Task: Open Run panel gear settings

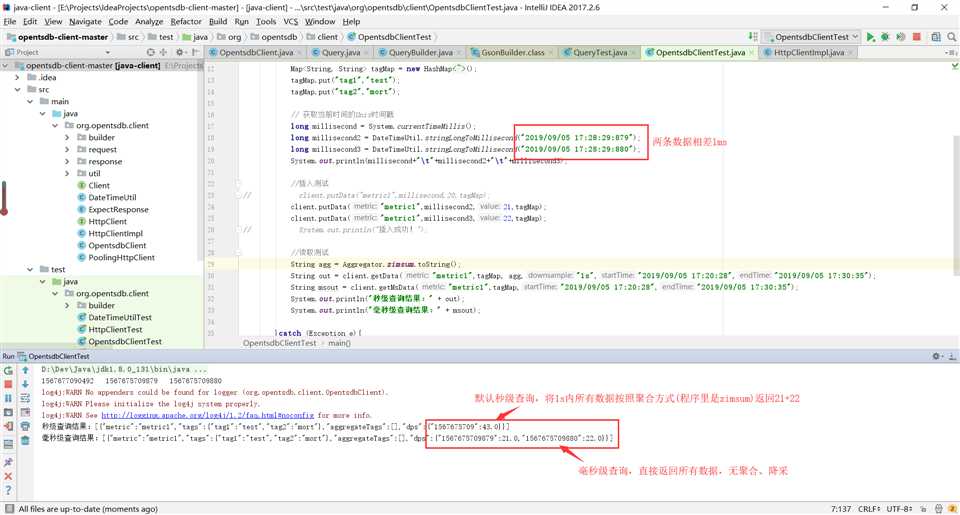Action: [937, 356]
